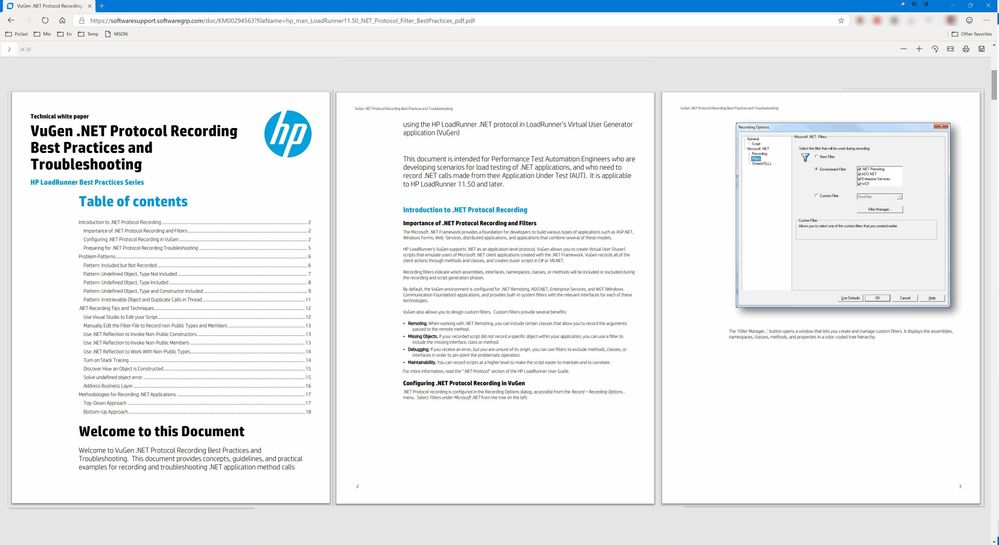This screenshot has height=545, width=999.
Task: Open TOC entry Solve undefined object error
Action: click(197, 377)
